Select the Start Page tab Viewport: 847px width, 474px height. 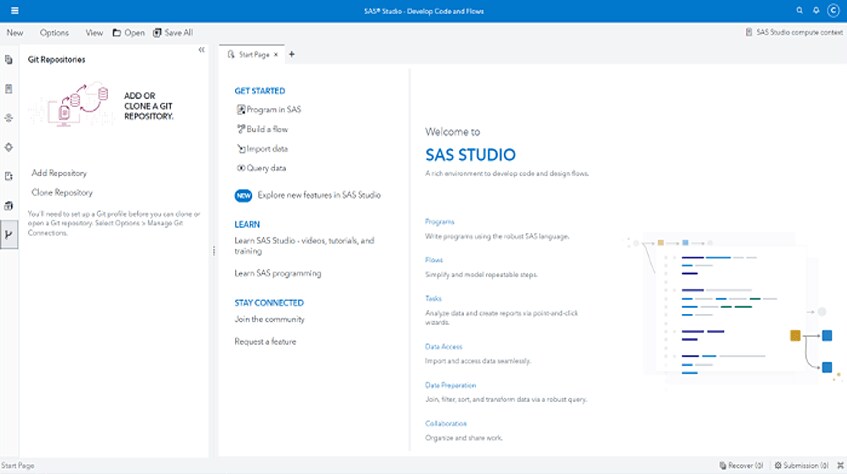[x=254, y=55]
